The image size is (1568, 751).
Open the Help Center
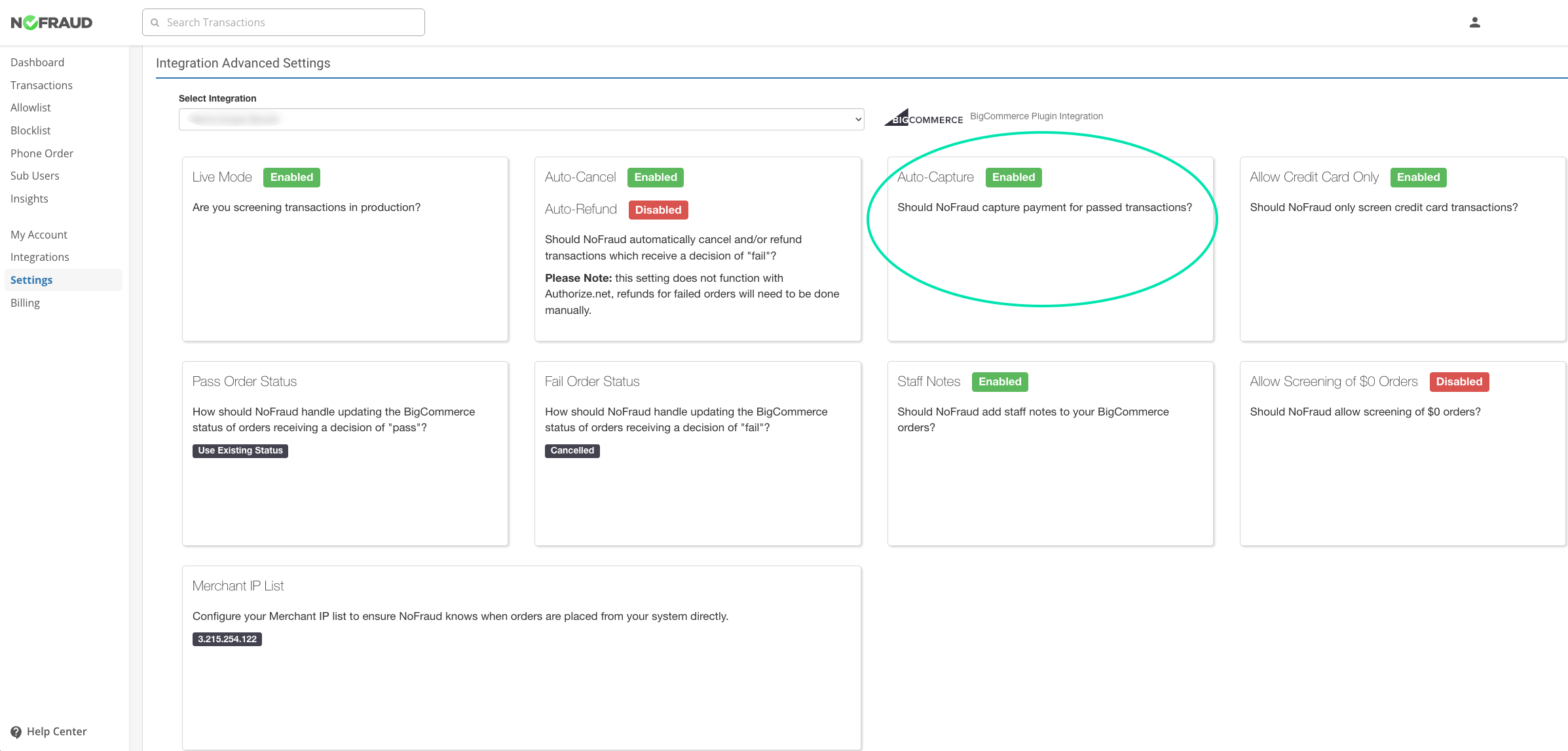pos(48,731)
